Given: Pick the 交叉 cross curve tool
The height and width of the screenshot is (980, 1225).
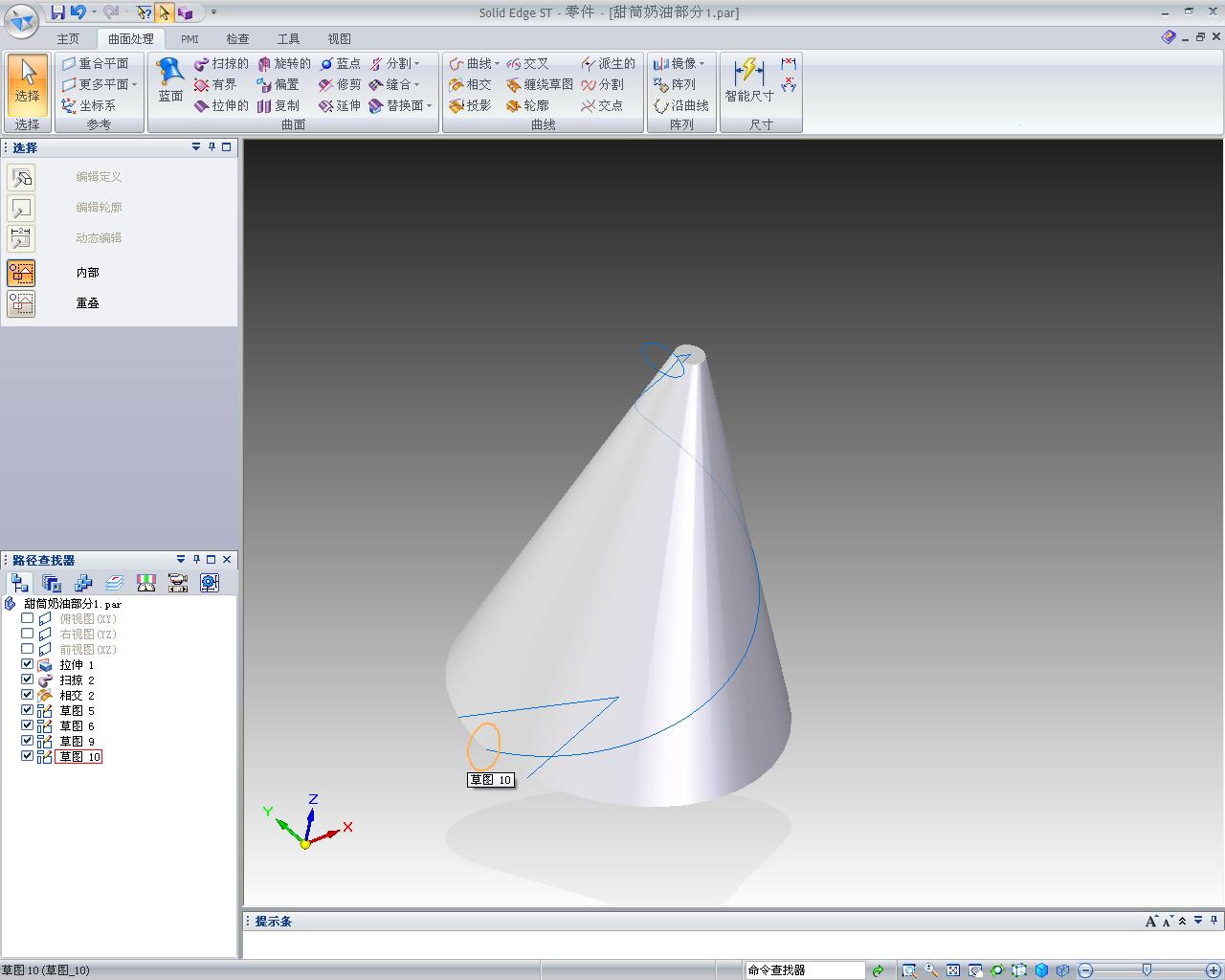Looking at the screenshot, I should tap(527, 63).
